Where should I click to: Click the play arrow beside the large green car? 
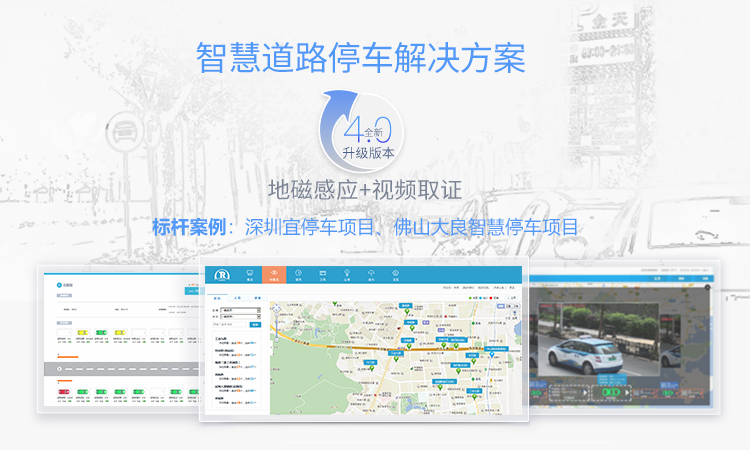(x=626, y=392)
